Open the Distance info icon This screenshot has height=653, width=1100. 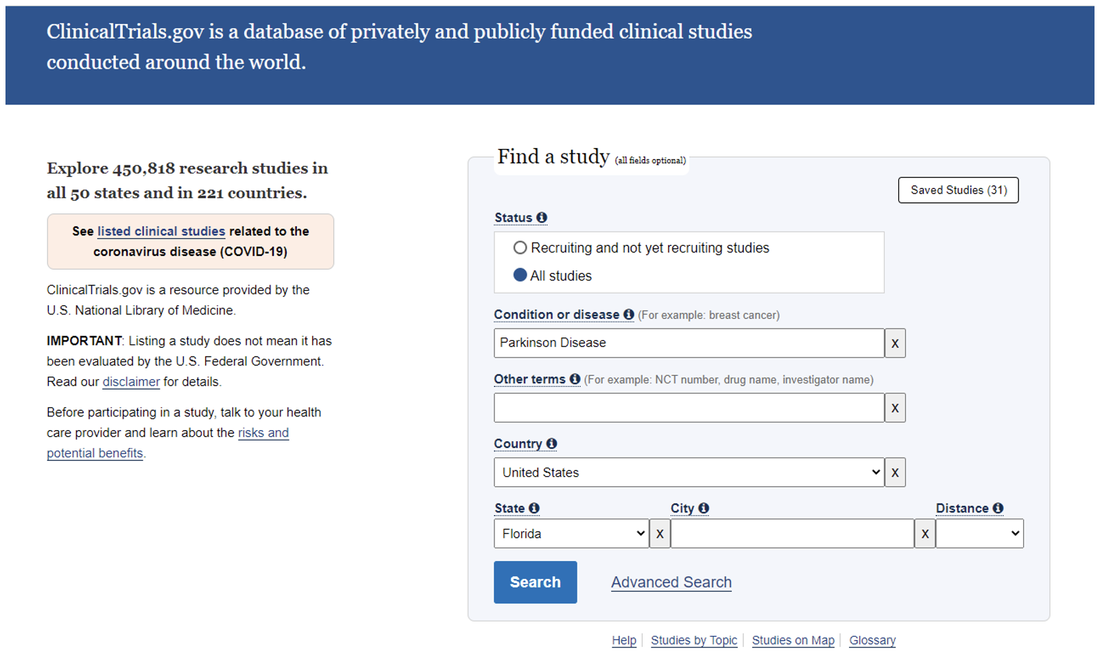998,508
